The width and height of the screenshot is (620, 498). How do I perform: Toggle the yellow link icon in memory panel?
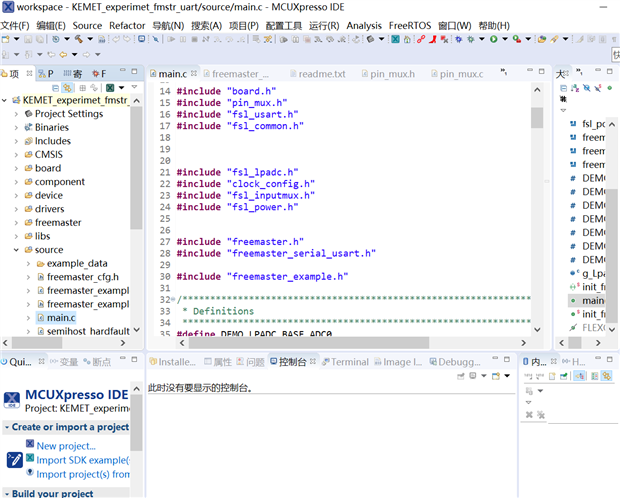tap(607, 376)
